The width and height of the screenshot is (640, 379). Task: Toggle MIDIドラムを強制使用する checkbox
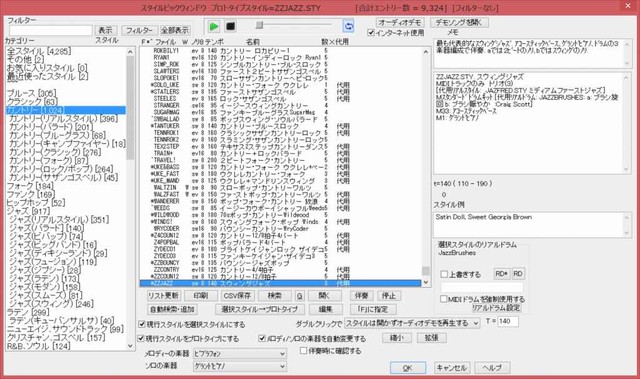coord(443,299)
